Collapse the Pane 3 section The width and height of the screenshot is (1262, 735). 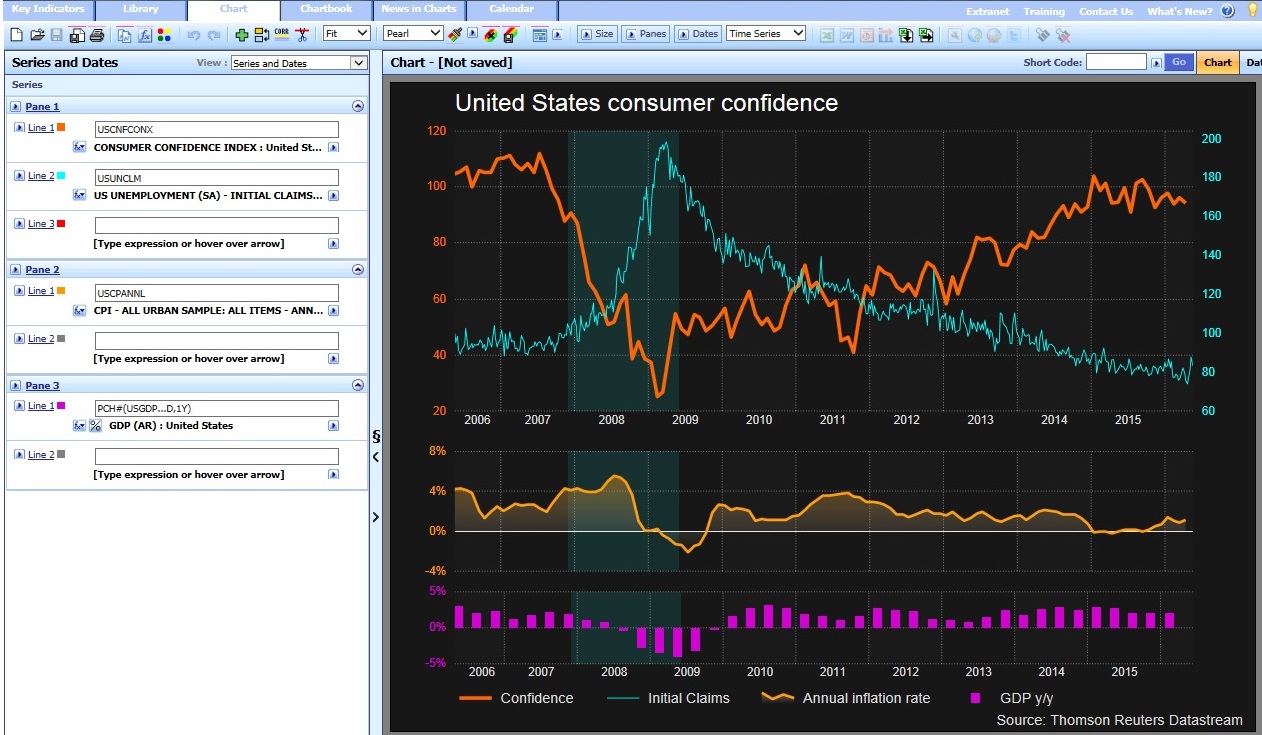point(358,385)
